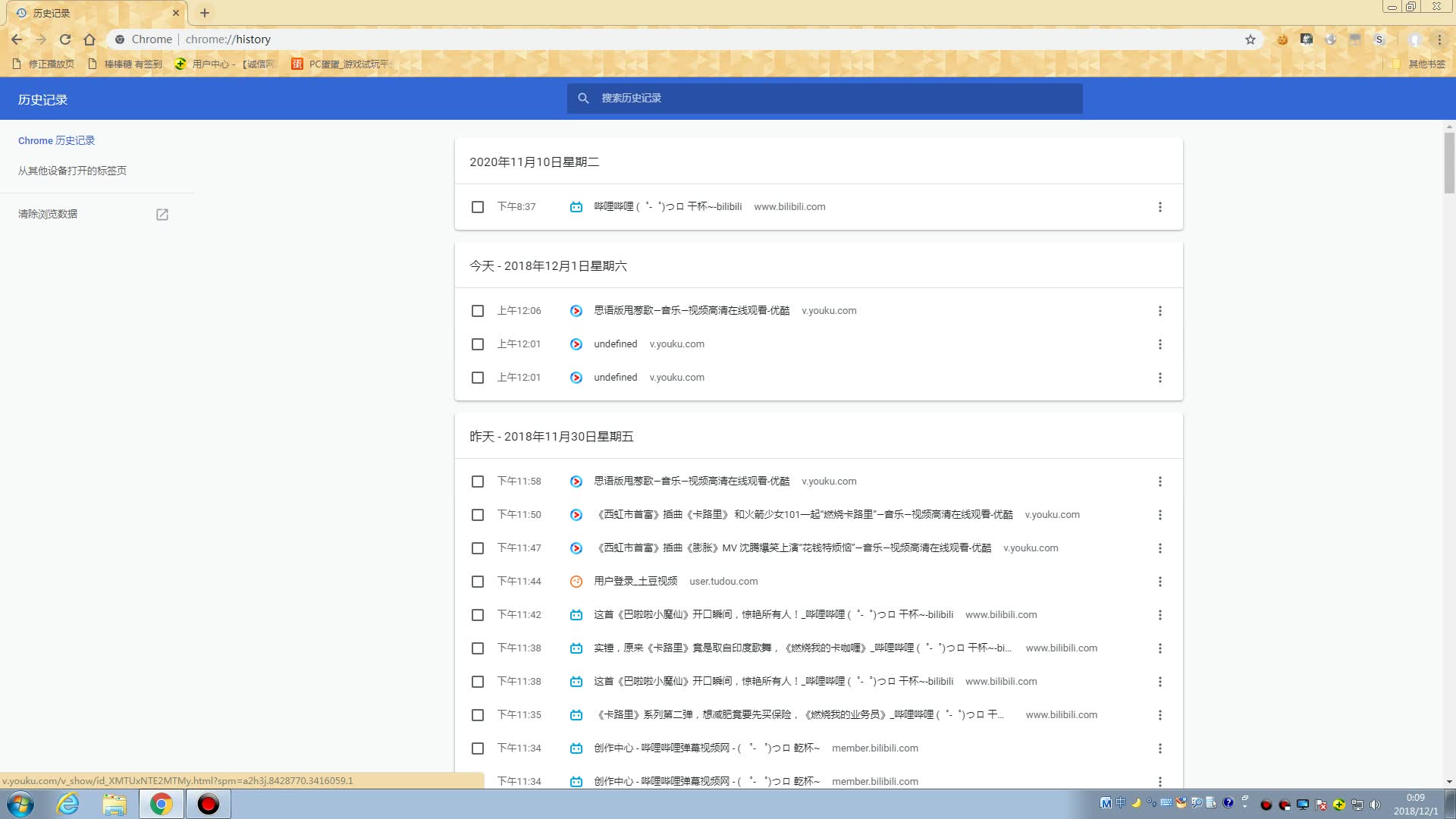Bookmark this page with the star icon
The width and height of the screenshot is (1456, 819).
click(x=1250, y=39)
